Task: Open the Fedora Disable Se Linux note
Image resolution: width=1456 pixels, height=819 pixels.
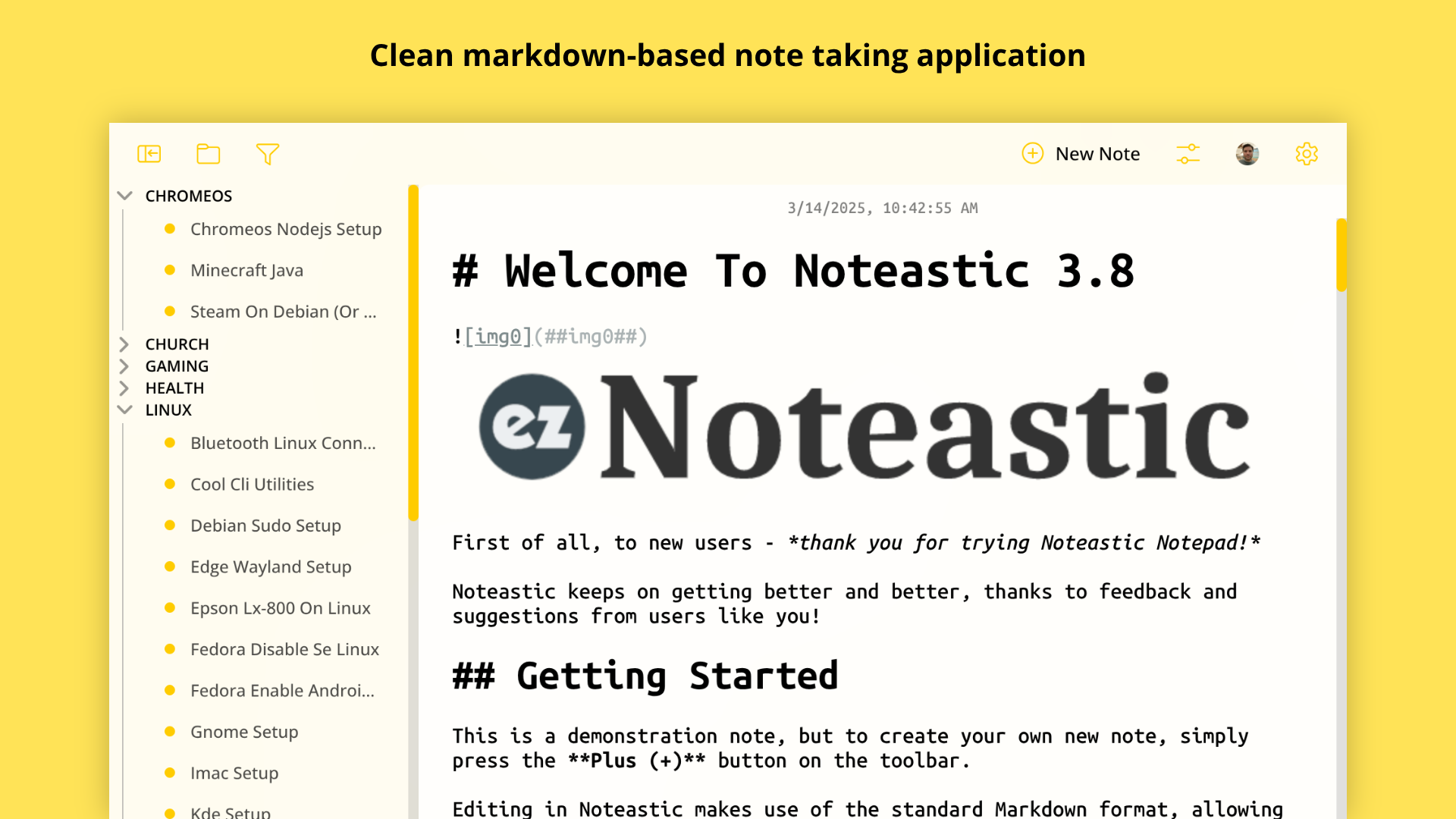Action: 284,649
